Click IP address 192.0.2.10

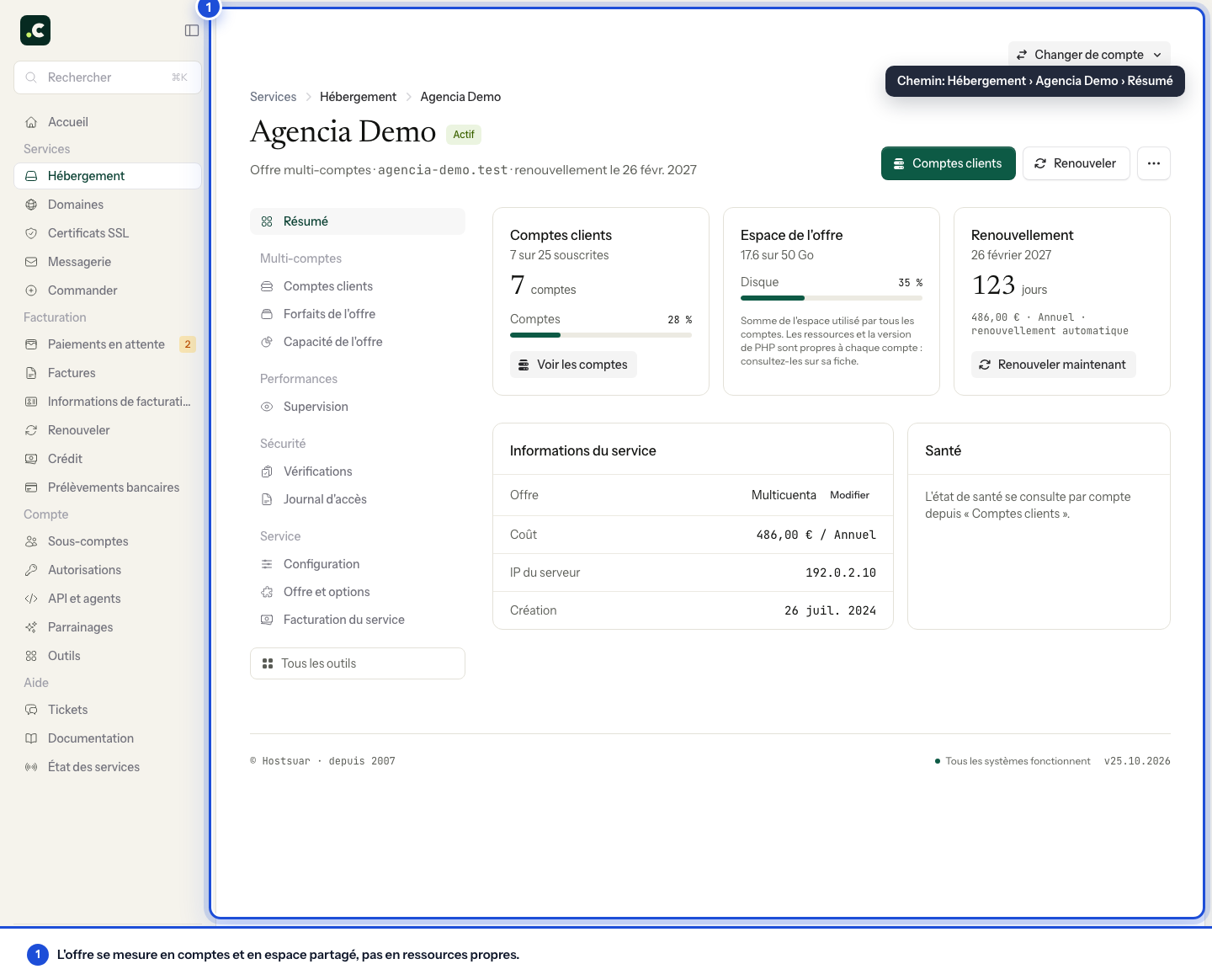pos(841,573)
